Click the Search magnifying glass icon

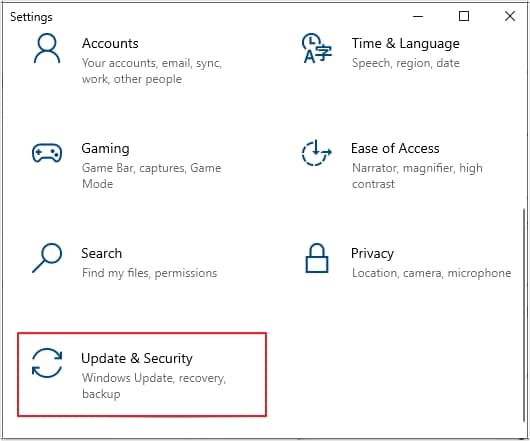click(x=47, y=258)
